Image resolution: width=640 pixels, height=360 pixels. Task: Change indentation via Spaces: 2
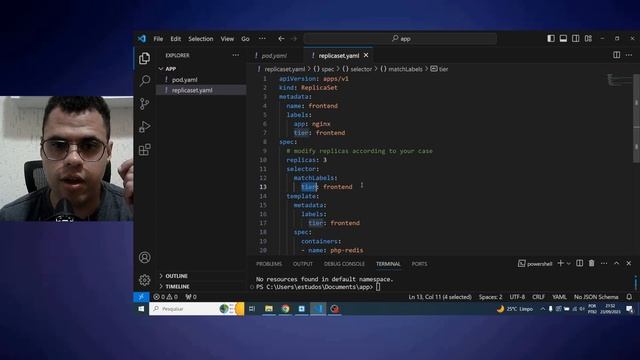coord(490,297)
